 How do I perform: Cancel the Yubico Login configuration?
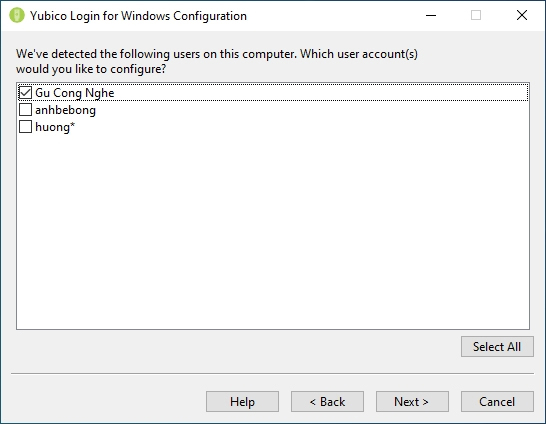[497, 402]
